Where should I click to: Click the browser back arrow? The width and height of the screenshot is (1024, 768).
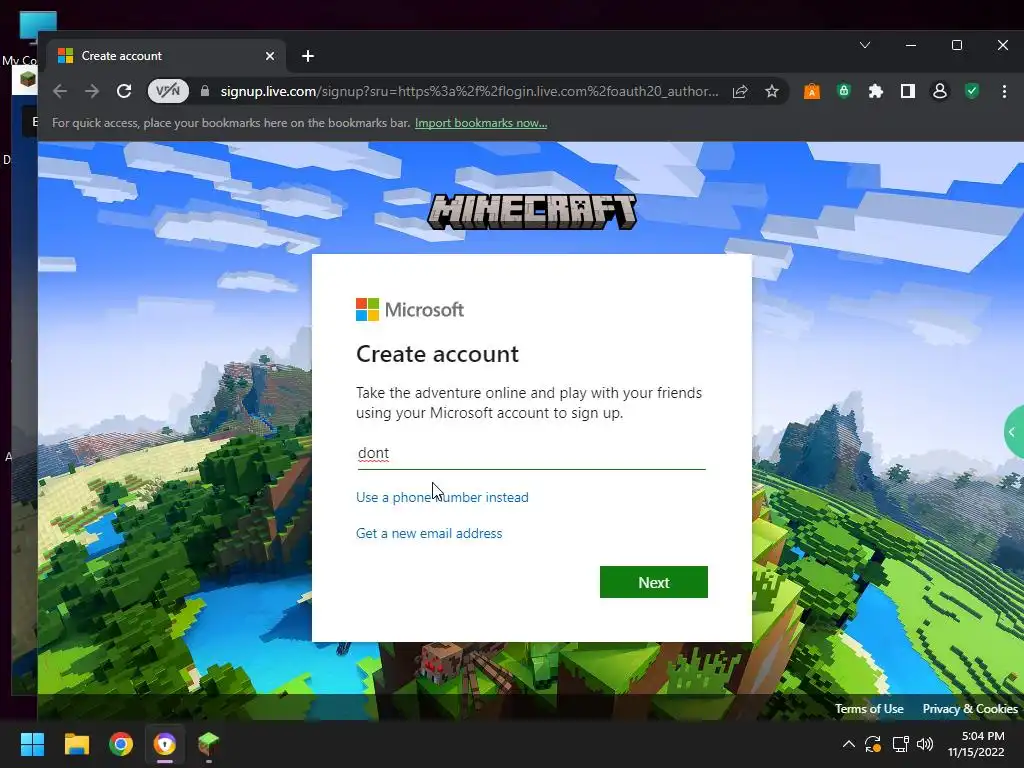60,91
